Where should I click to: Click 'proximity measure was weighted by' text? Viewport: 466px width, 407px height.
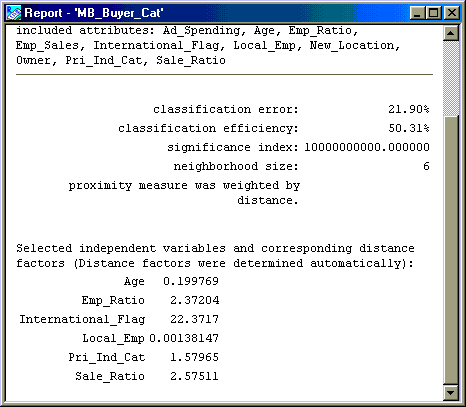point(184,186)
